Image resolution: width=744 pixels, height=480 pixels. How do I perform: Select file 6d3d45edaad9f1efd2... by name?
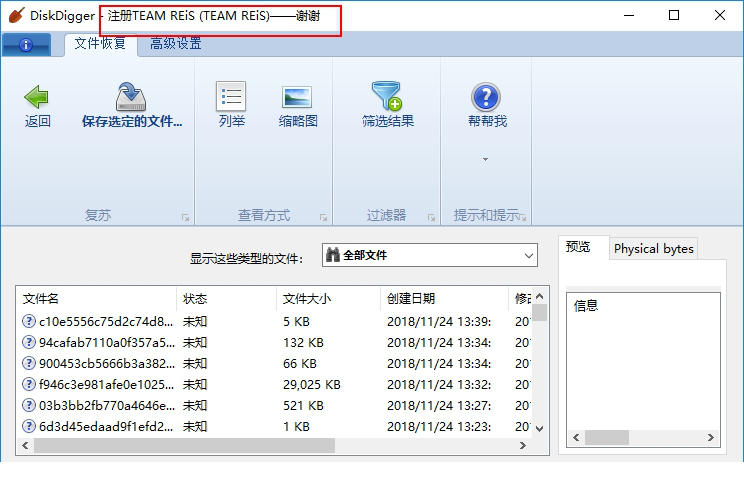click(106, 426)
